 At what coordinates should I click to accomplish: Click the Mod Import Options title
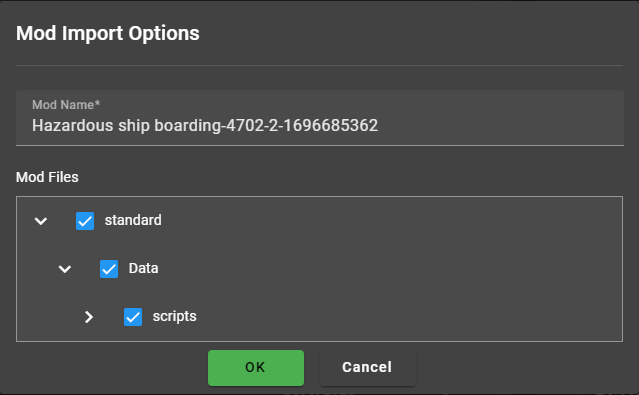point(108,33)
